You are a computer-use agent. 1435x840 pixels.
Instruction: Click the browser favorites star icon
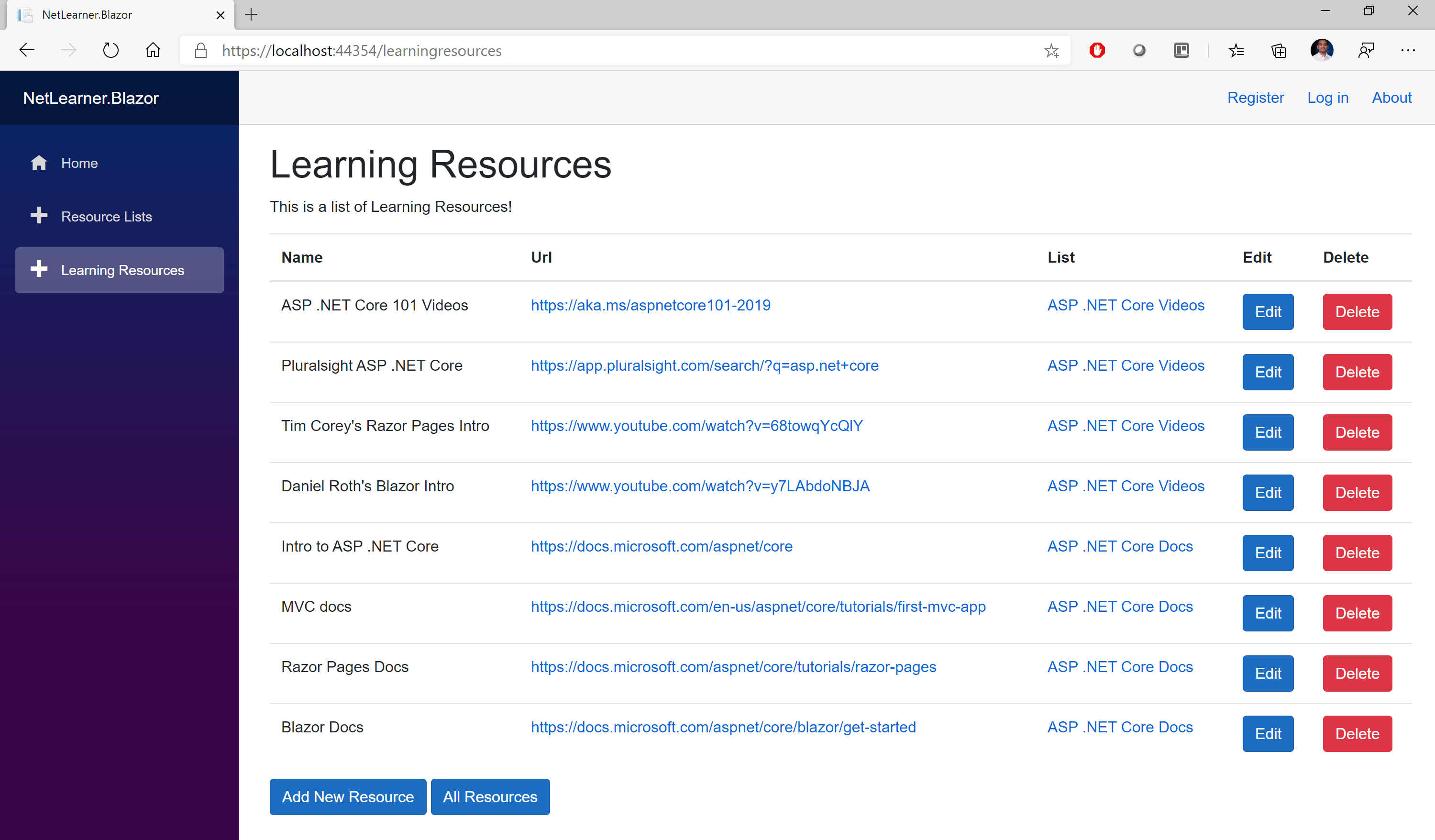tap(1051, 51)
